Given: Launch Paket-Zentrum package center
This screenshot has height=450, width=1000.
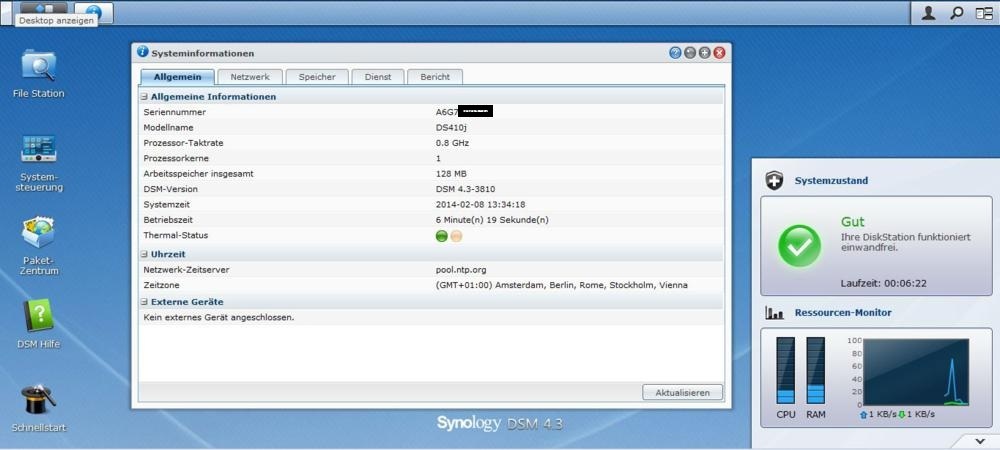Looking at the screenshot, I should [x=38, y=236].
